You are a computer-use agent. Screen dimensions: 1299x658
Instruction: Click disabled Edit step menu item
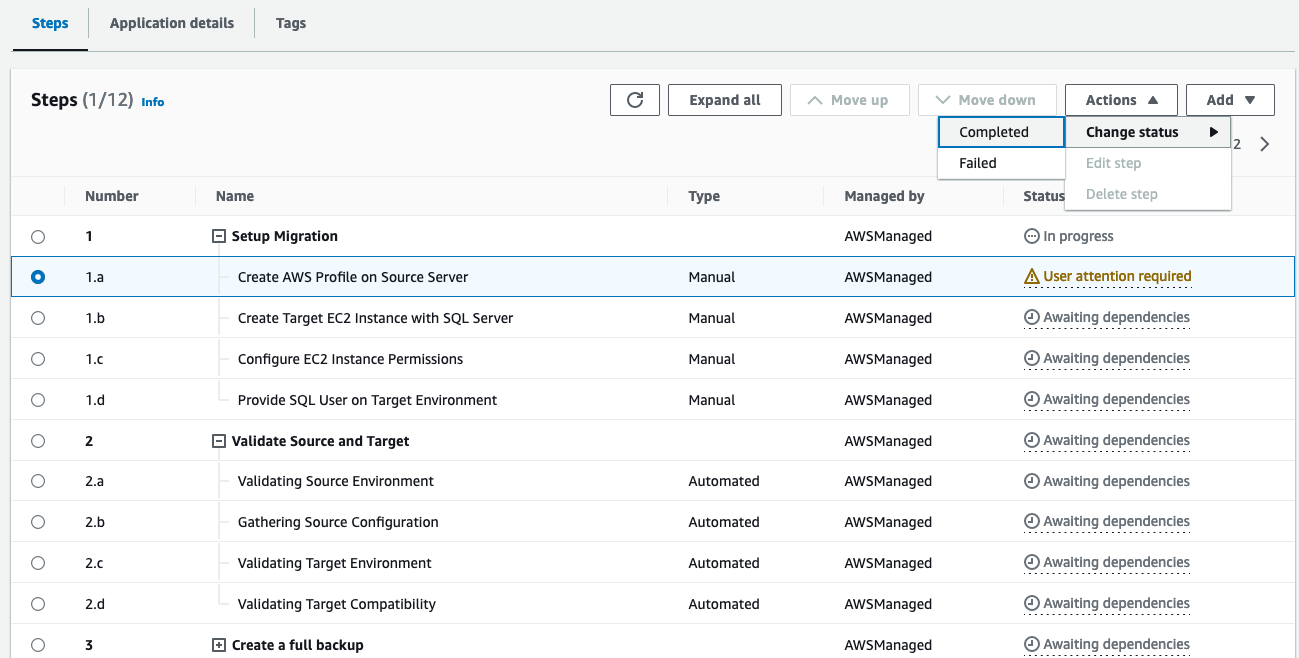(x=1148, y=163)
